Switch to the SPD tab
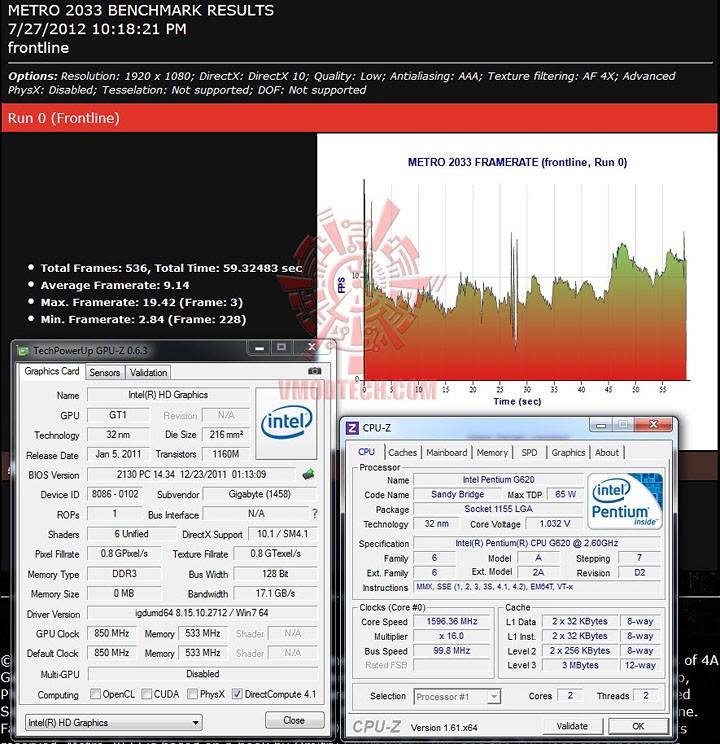This screenshot has height=744, width=720. click(x=529, y=453)
